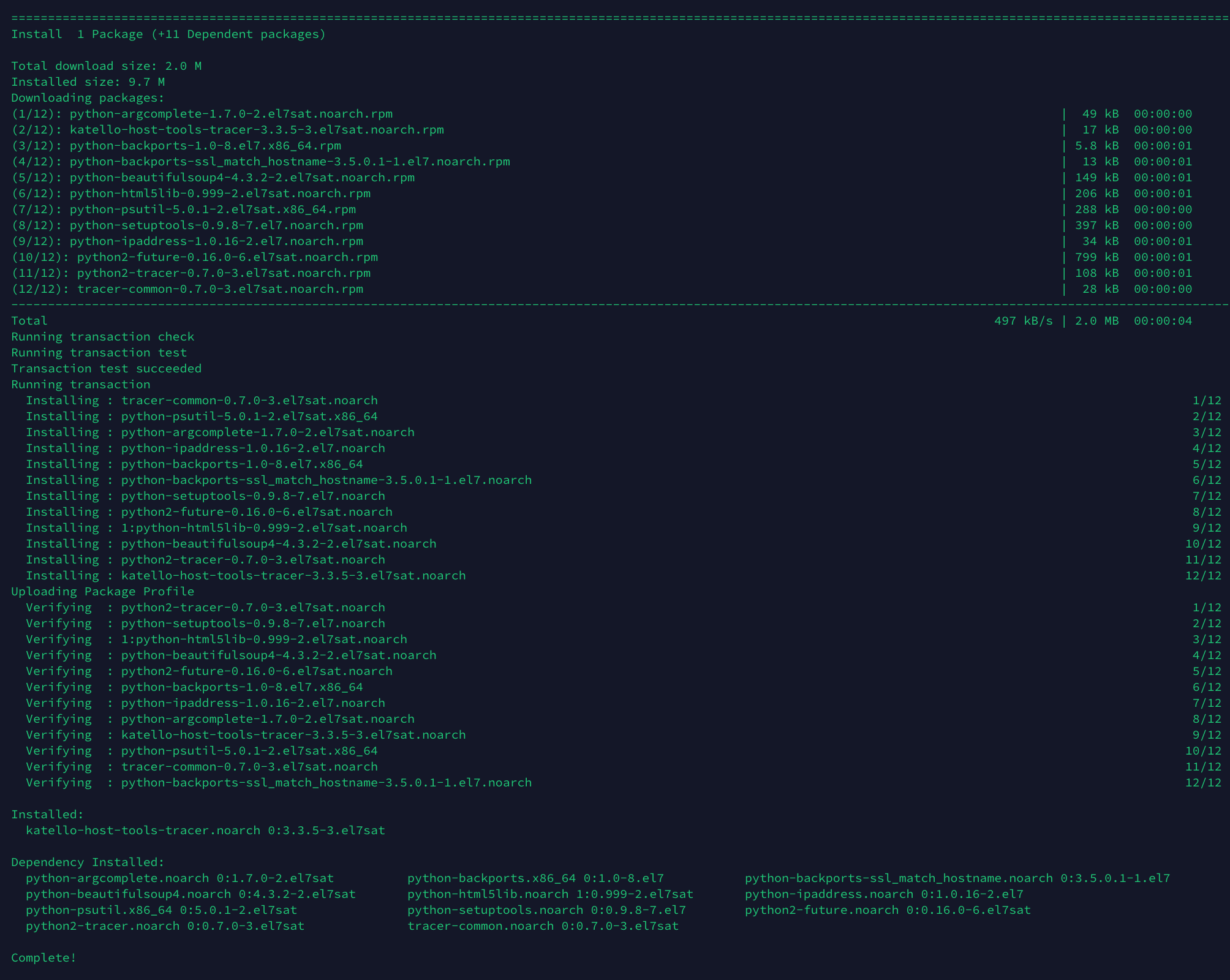The image size is (1230, 980).
Task: Click the 'Installed:' heading
Action: (x=47, y=815)
